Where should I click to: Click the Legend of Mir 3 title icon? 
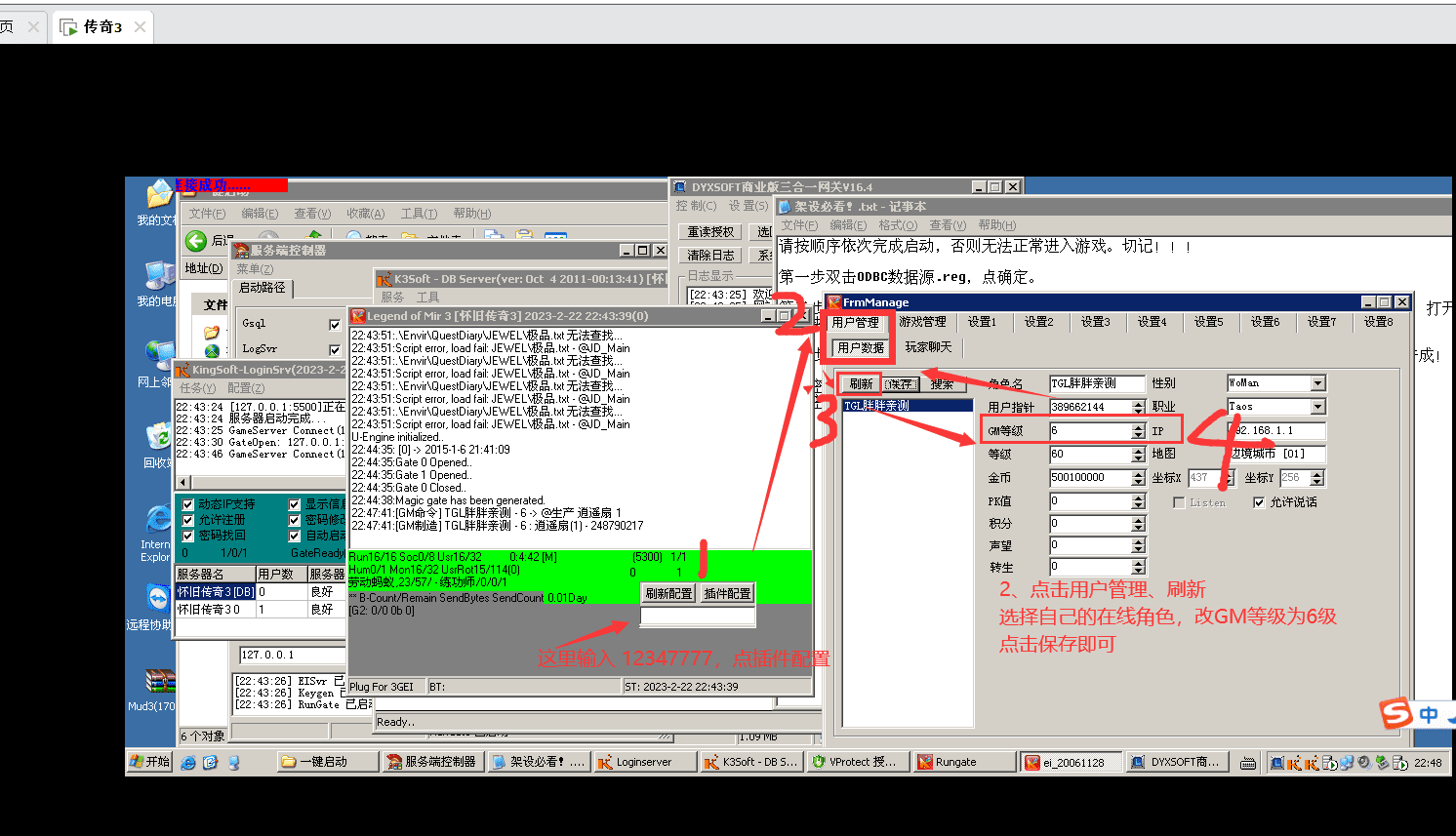[x=358, y=316]
